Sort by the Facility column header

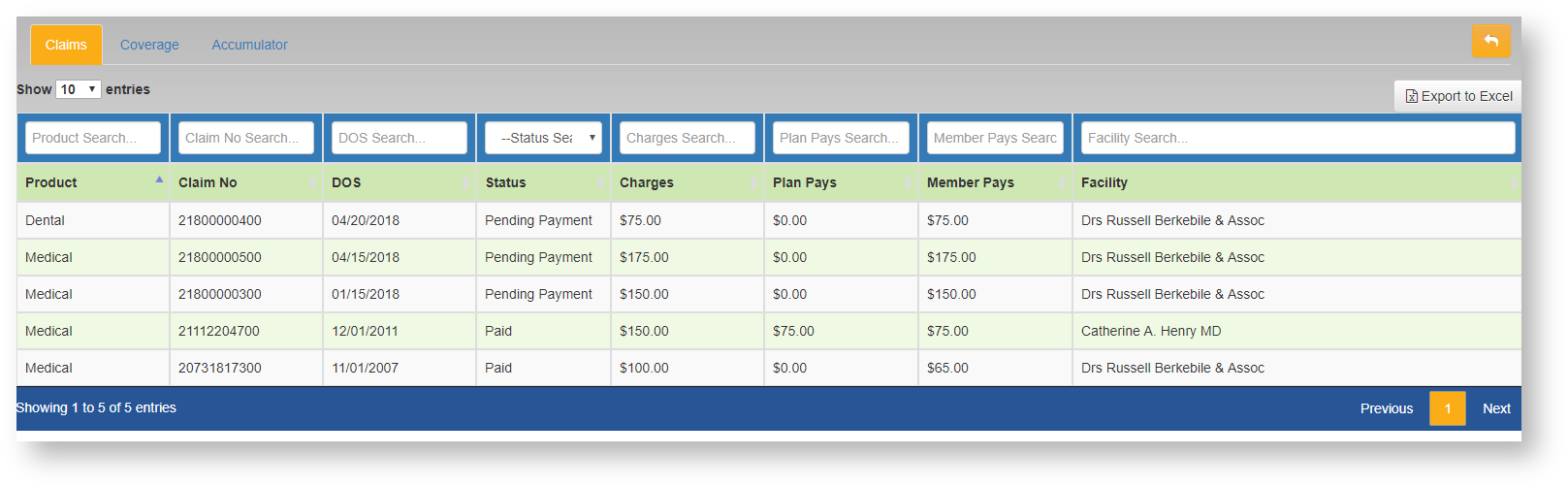(x=1297, y=182)
